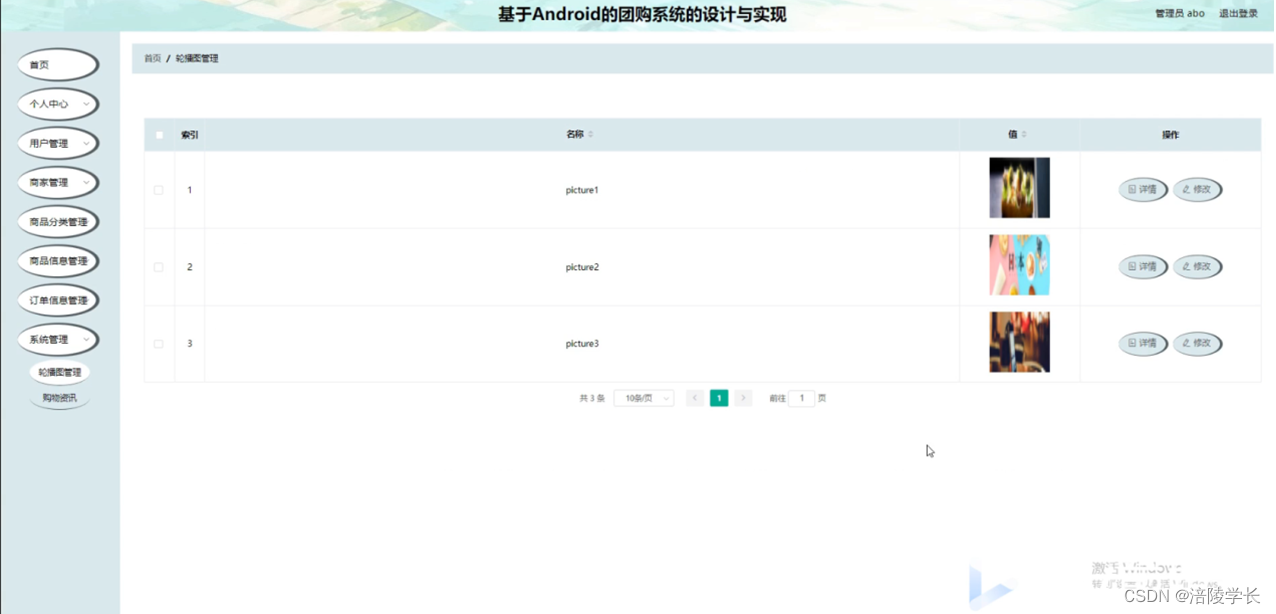Click the picture3 name cell
This screenshot has width=1276, height=614.
tap(582, 344)
